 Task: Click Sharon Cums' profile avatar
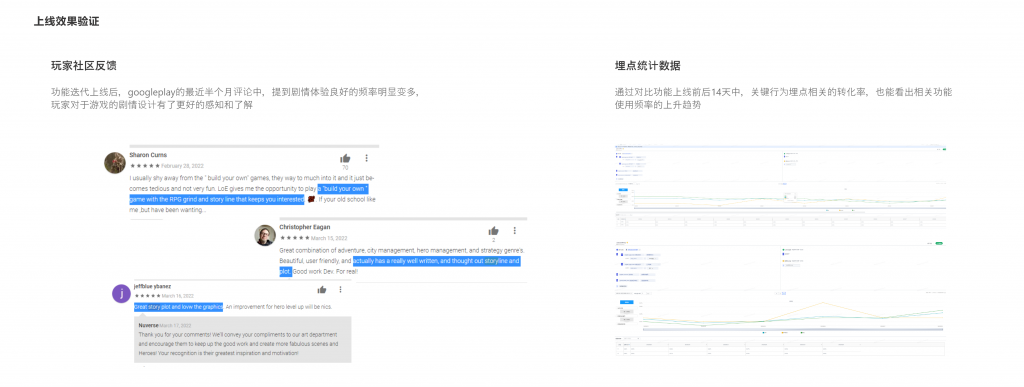[x=115, y=163]
